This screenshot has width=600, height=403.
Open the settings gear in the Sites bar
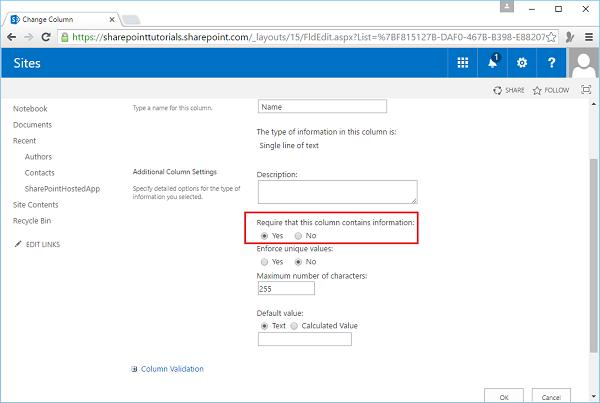pos(521,62)
